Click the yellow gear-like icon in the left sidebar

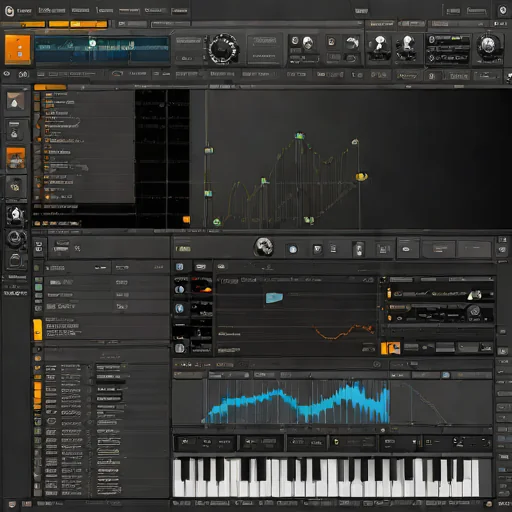point(15,187)
